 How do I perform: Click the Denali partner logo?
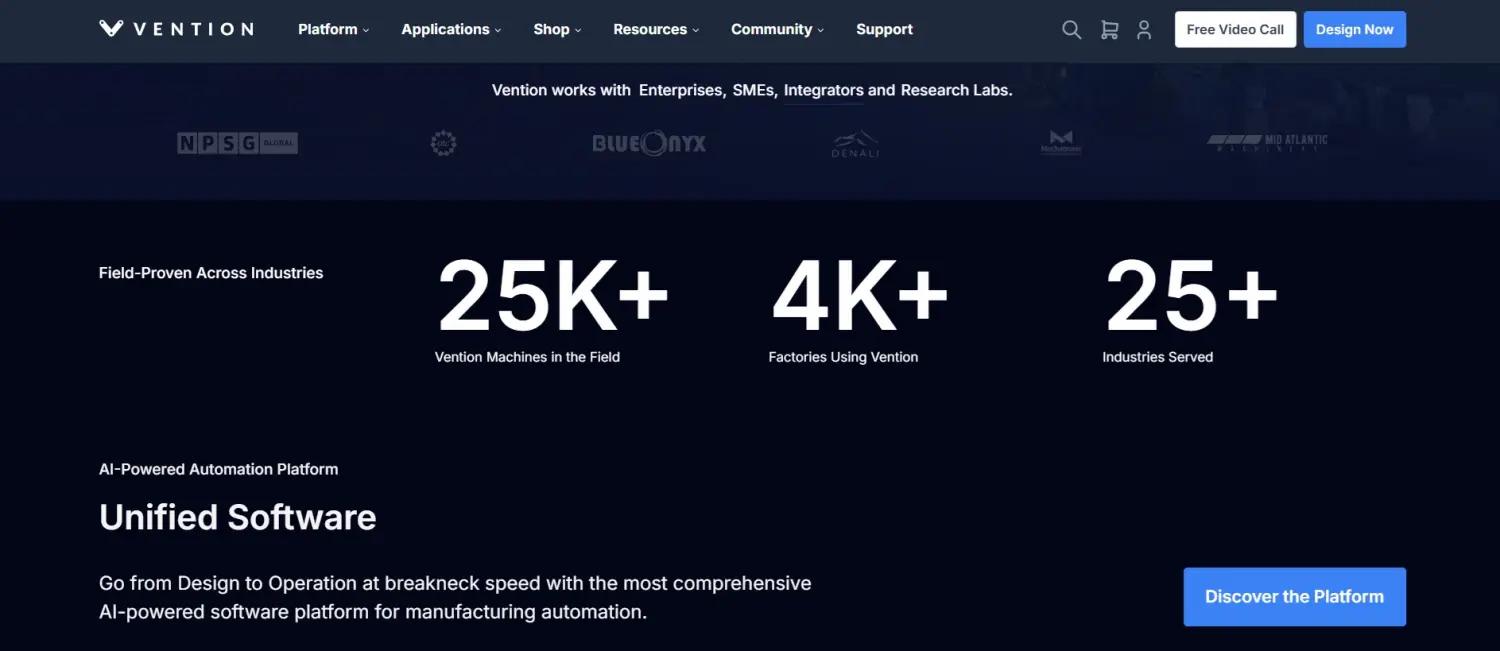(x=855, y=144)
